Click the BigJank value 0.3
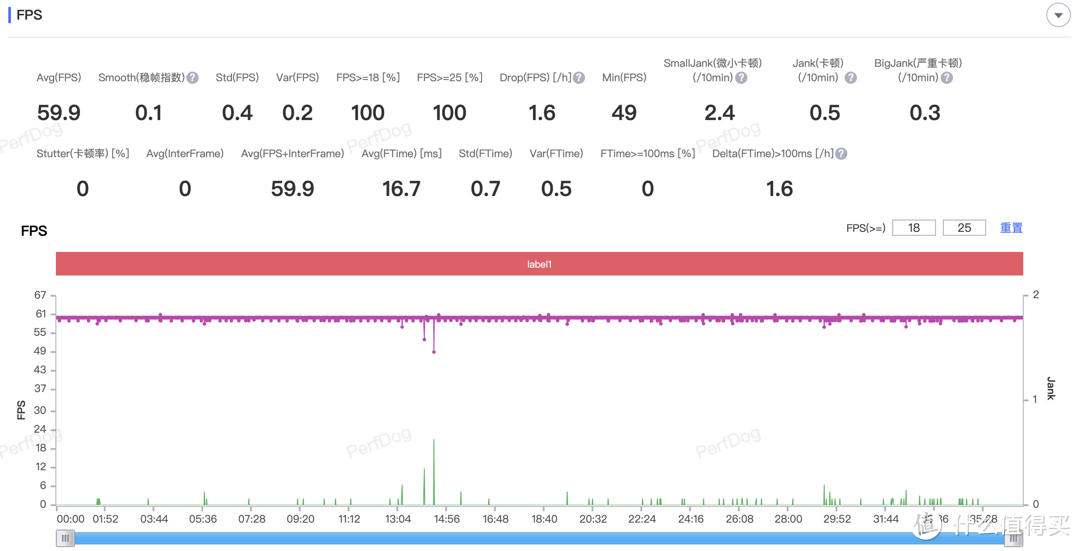 [x=925, y=113]
